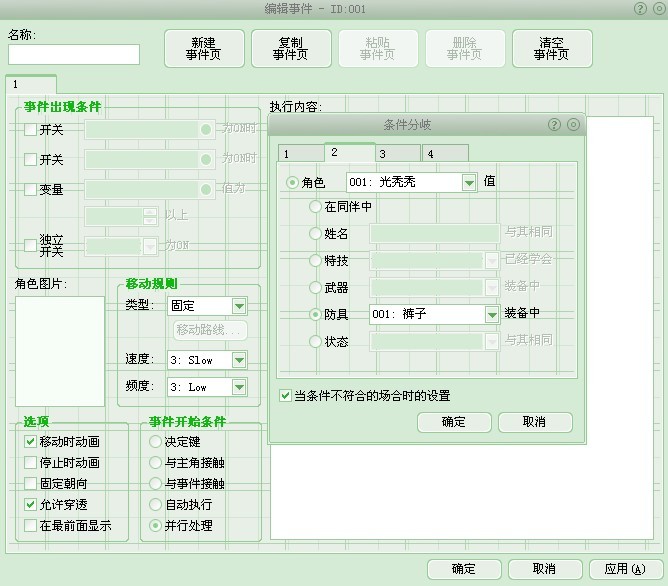Open the 速度 3: Slow dropdown

pyautogui.click(x=239, y=360)
